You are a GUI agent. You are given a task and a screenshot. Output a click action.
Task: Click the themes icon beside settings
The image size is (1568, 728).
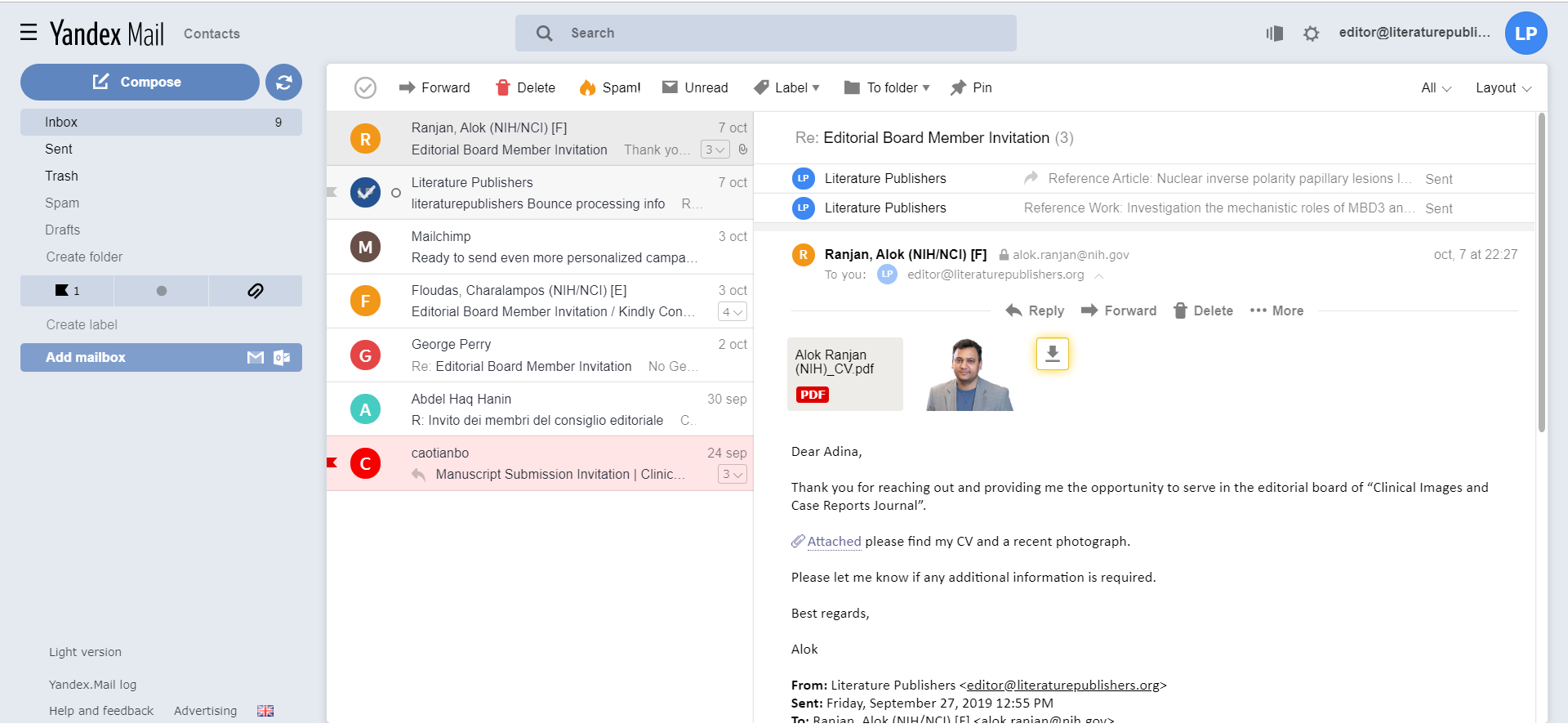1274,33
